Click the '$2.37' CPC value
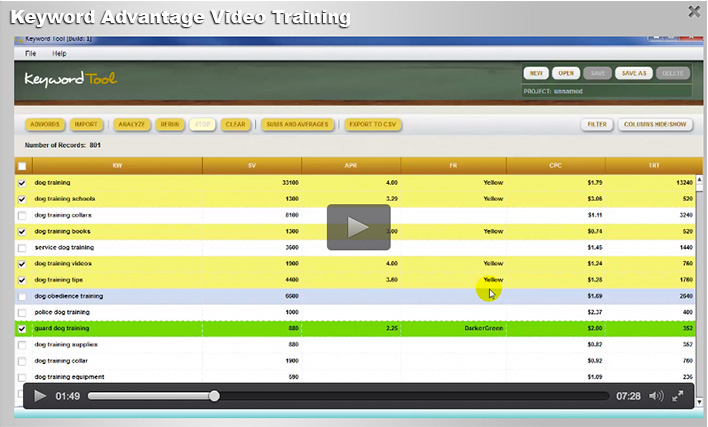This screenshot has height=427, width=708. pyautogui.click(x=595, y=312)
